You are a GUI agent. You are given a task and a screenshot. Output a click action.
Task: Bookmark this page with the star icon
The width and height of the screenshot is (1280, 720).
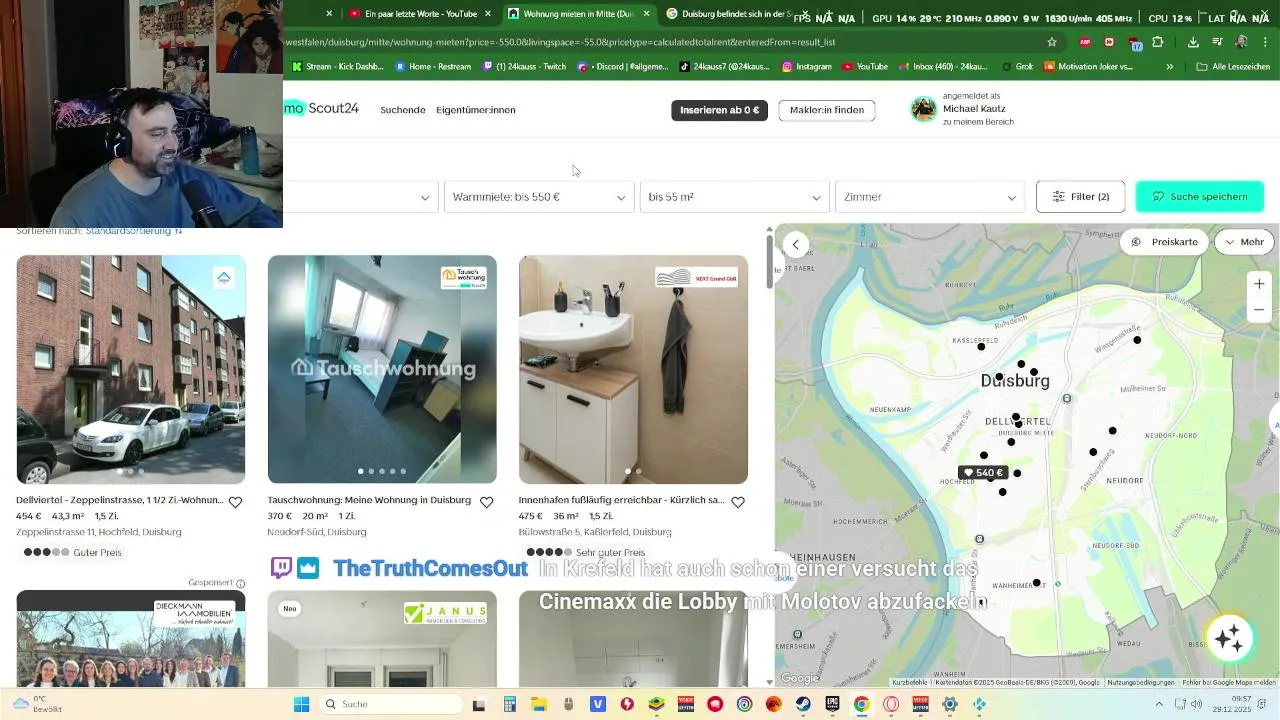tap(1052, 42)
